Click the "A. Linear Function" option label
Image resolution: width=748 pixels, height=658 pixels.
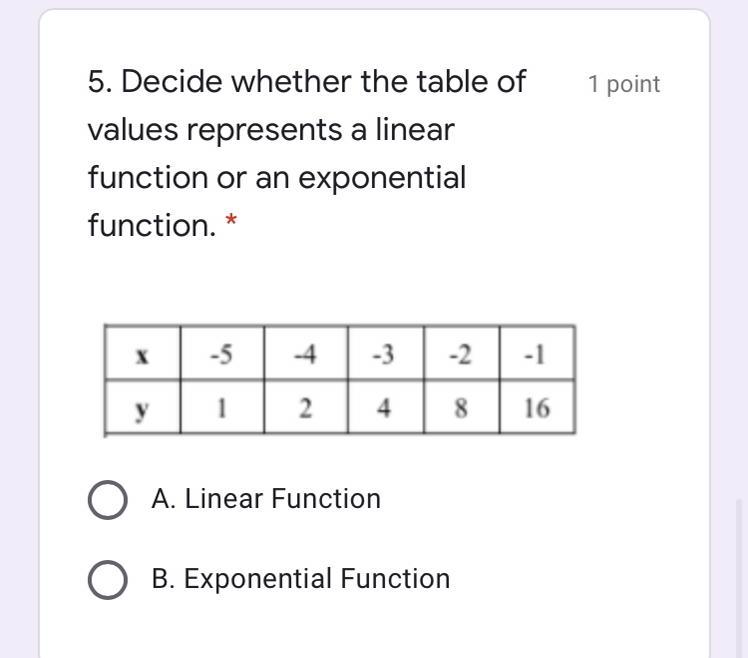point(266,499)
